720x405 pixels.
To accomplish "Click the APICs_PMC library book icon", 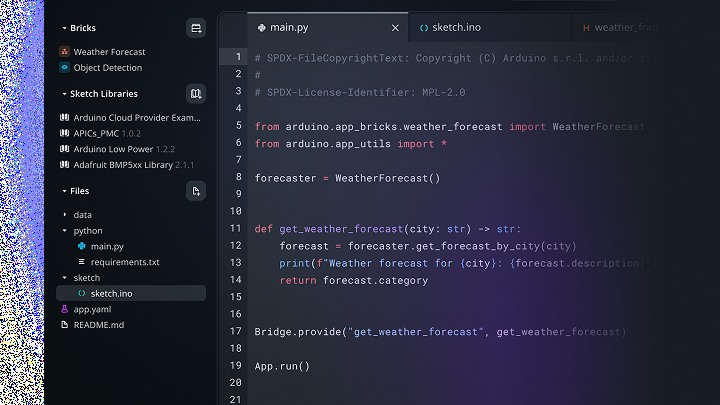I will point(64,133).
